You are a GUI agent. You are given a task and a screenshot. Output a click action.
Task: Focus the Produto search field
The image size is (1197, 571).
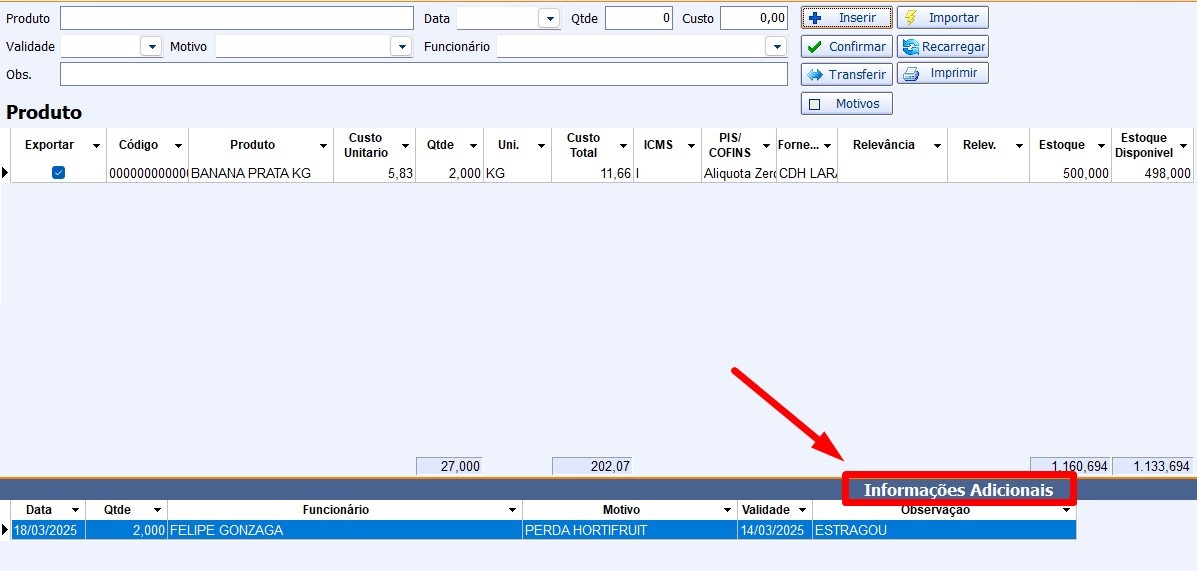click(x=236, y=19)
